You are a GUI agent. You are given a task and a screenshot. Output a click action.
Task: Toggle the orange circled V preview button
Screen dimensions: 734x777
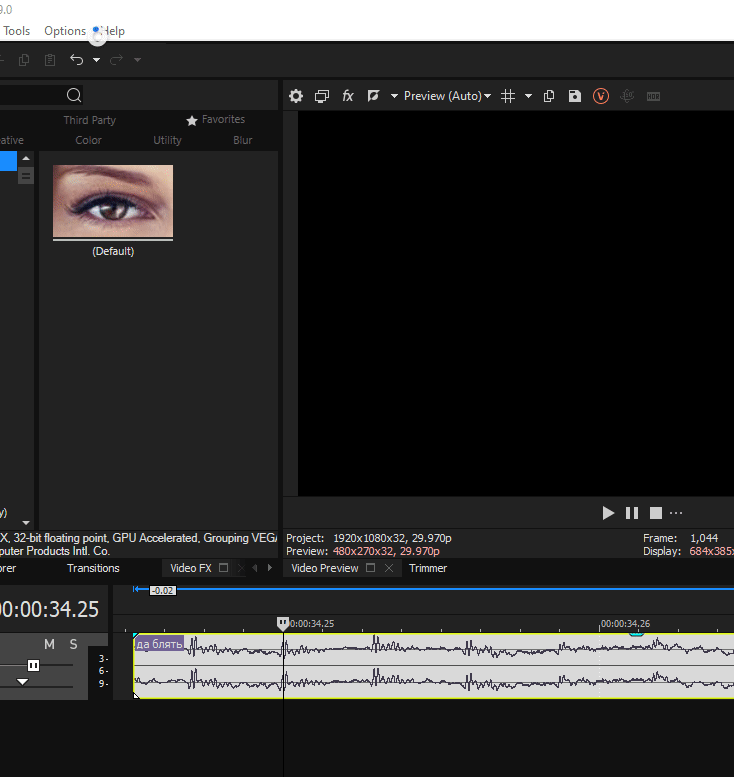click(601, 96)
